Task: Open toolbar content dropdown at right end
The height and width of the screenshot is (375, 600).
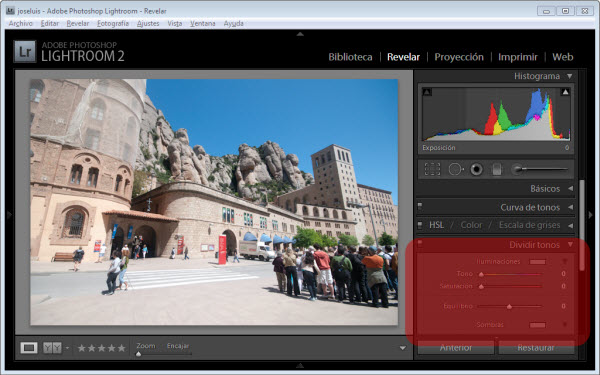Action: 403,348
